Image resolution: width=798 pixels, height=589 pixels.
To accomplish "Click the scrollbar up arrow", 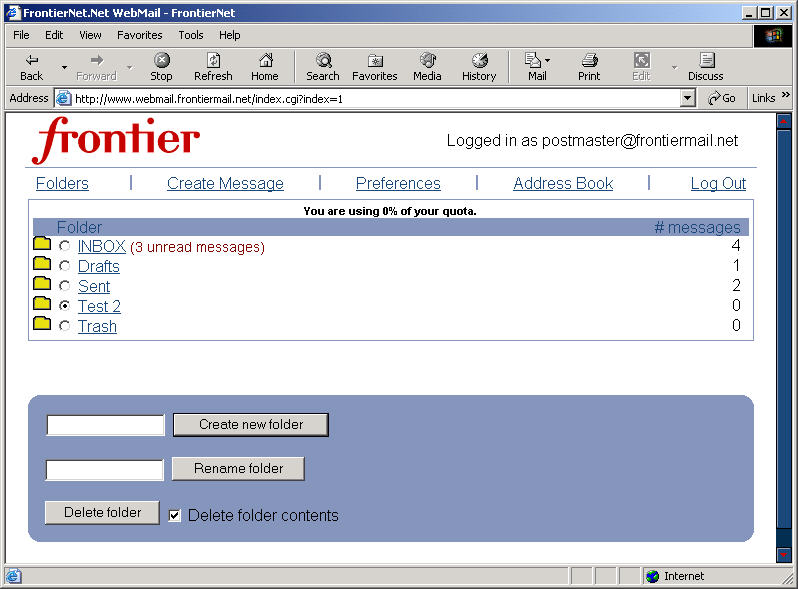I will 784,121.
